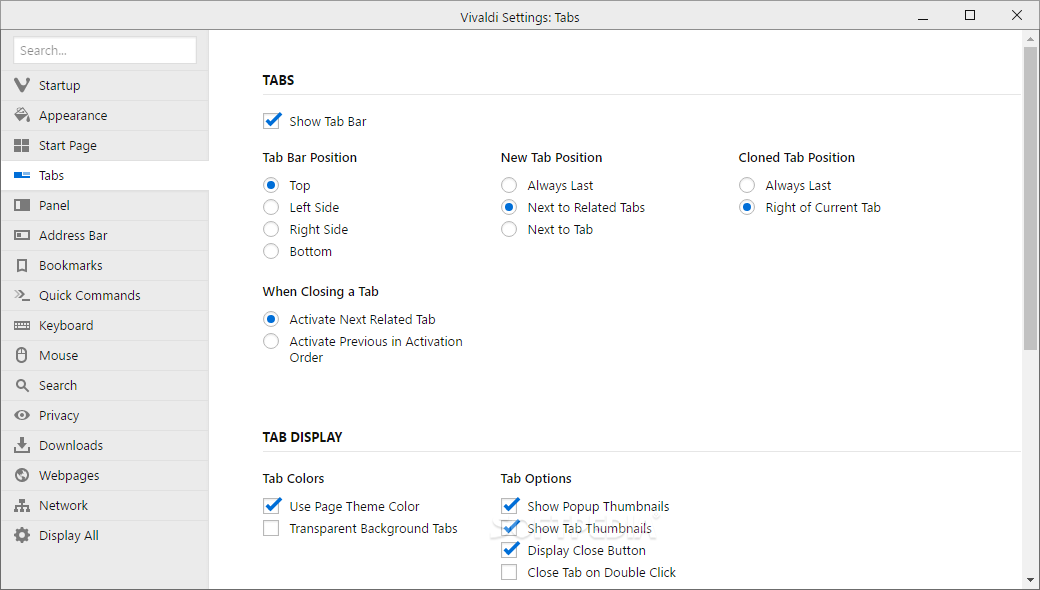Image resolution: width=1040 pixels, height=590 pixels.
Task: Click the vertical scrollbar thumb
Action: (x=1030, y=199)
